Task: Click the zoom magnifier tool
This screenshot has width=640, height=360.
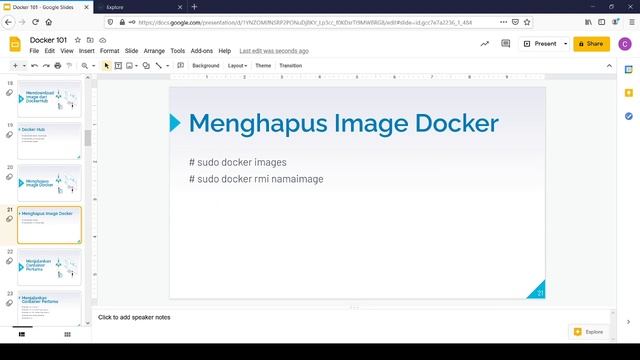Action: pyautogui.click(x=84, y=66)
